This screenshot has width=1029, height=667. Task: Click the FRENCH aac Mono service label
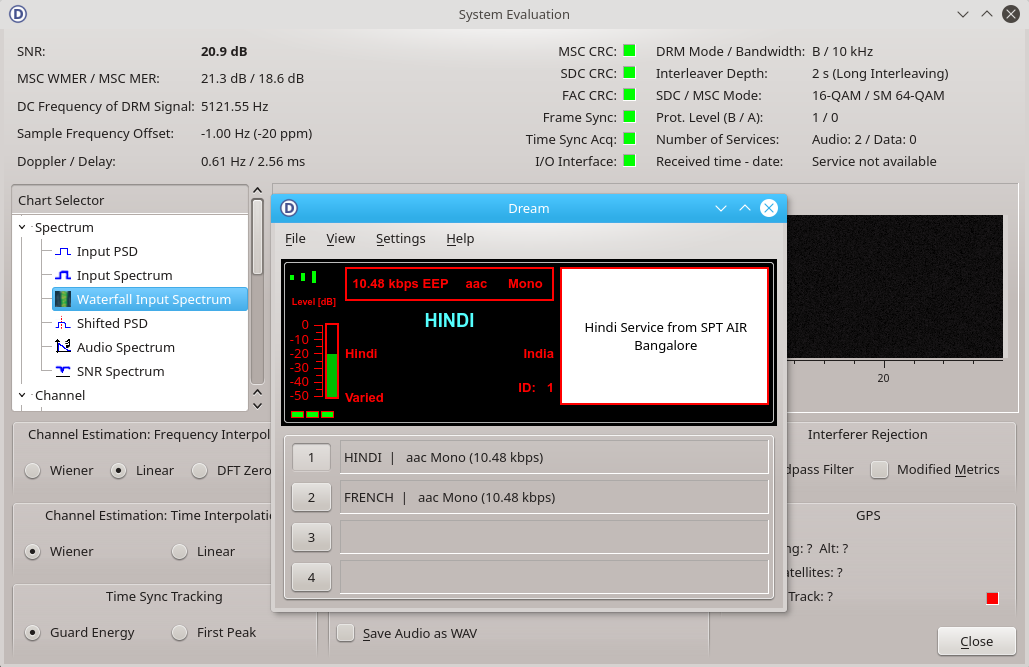click(x=554, y=498)
